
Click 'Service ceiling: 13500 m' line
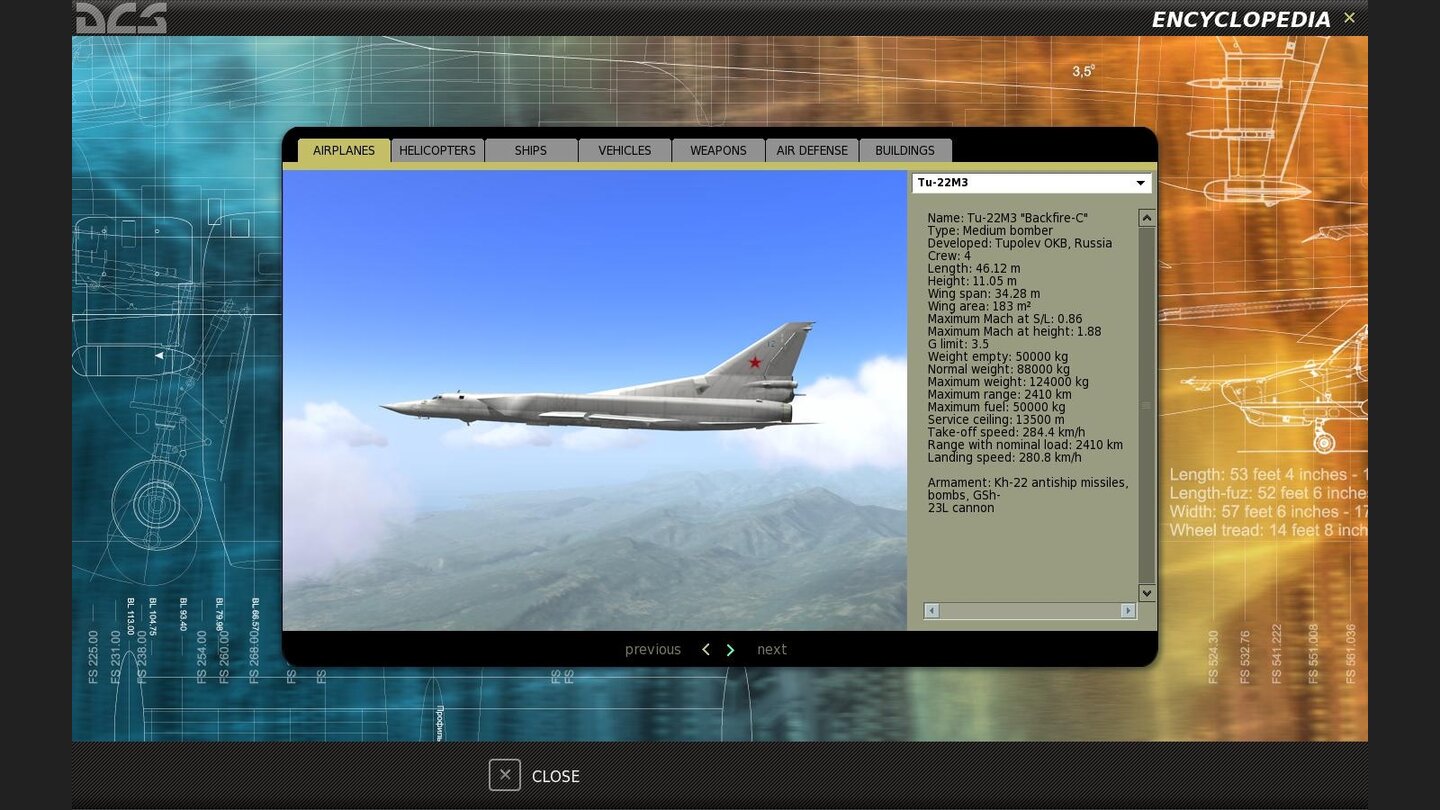996,420
